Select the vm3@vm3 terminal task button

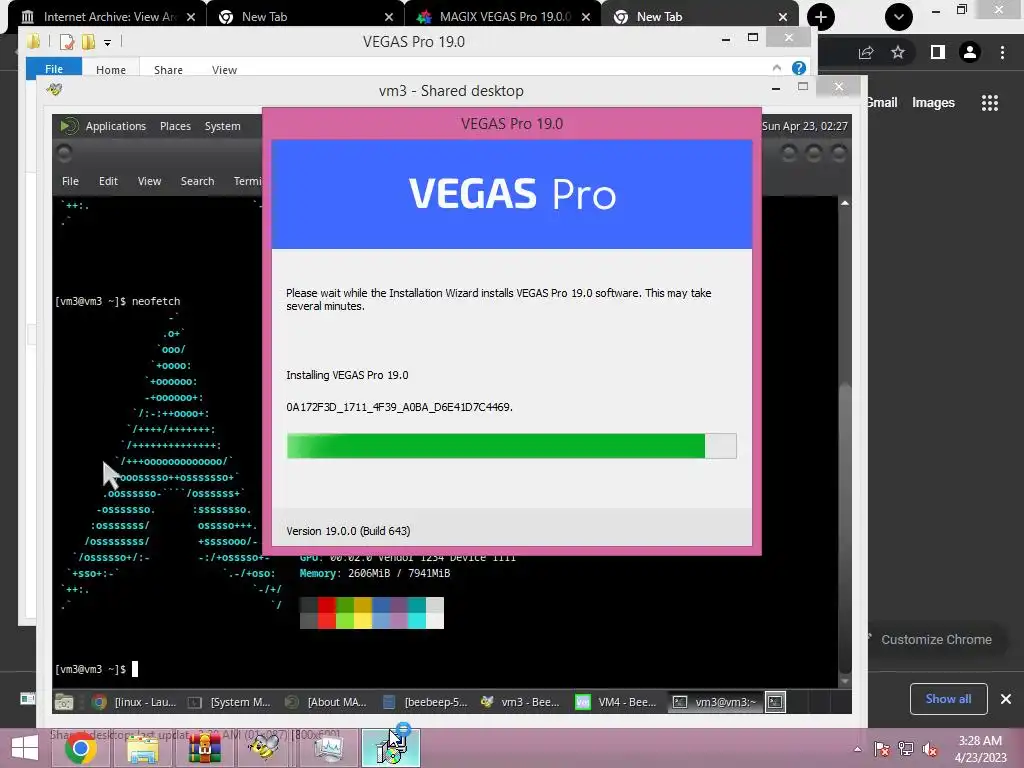point(716,702)
